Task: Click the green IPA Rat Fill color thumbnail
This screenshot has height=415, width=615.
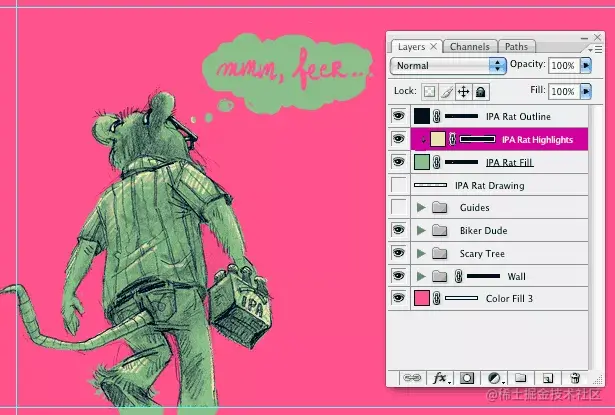Action: point(422,162)
